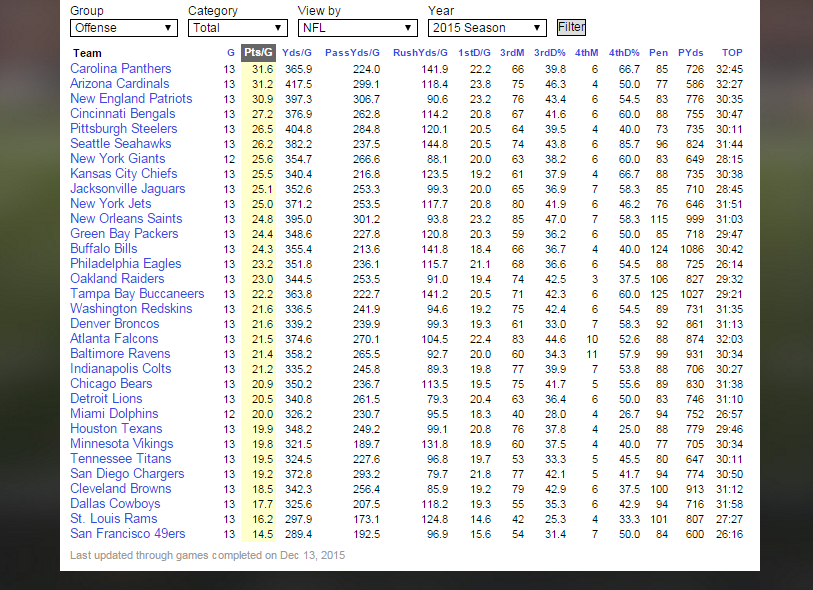This screenshot has width=813, height=590.
Task: Open New York Jets team link
Action: [x=111, y=204]
